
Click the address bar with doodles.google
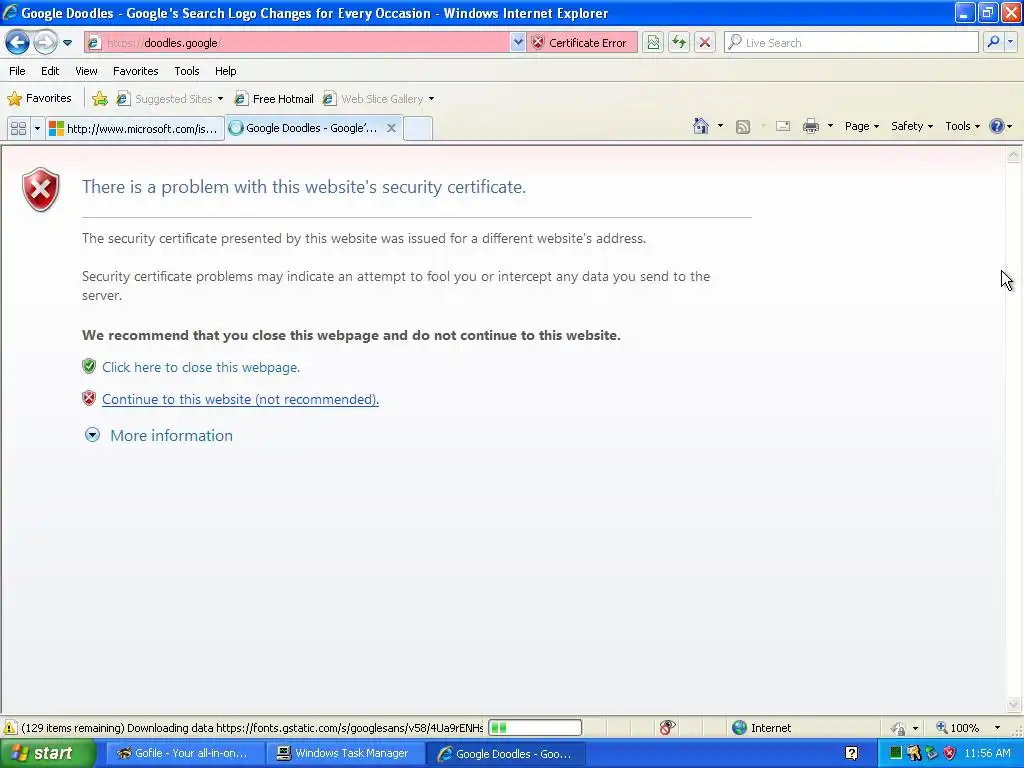[297, 42]
